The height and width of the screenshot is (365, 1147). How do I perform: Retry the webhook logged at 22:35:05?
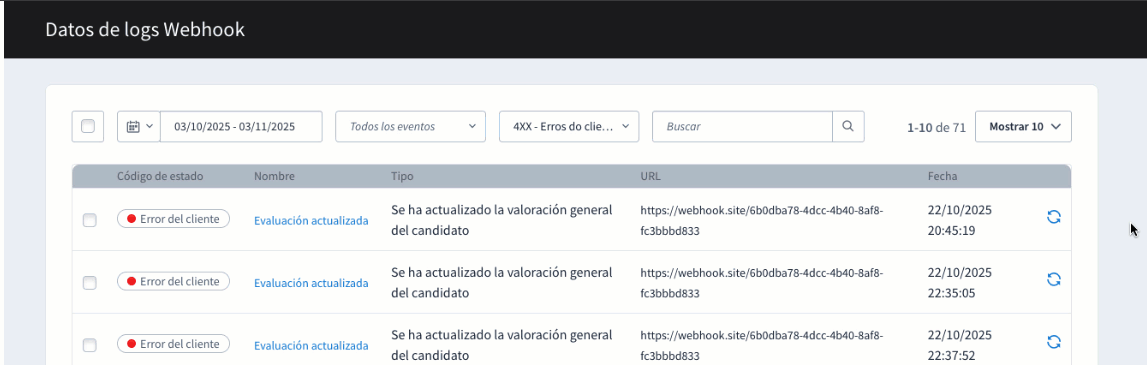pyautogui.click(x=1053, y=279)
